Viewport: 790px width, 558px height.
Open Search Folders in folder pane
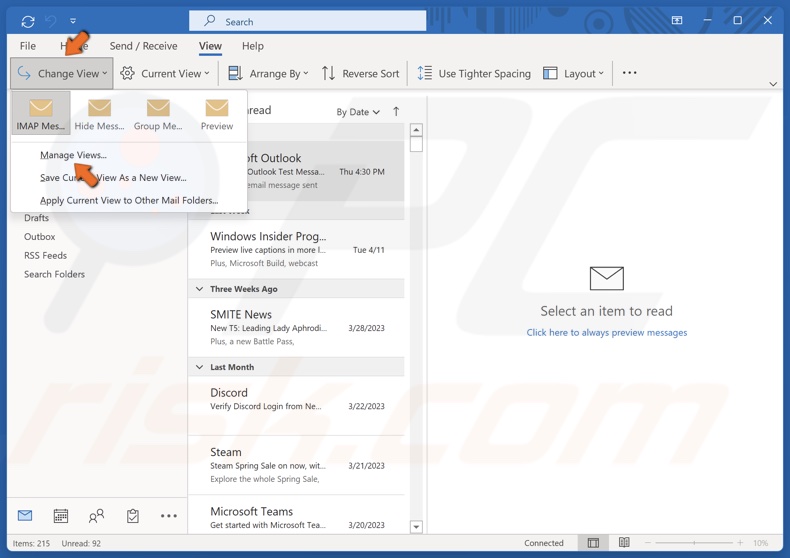tap(54, 274)
